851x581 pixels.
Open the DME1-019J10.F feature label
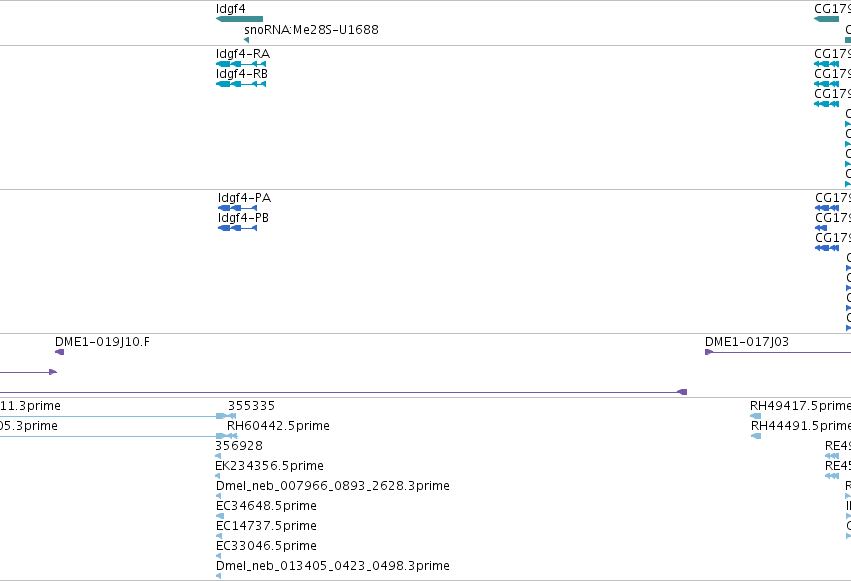[x=102, y=342]
